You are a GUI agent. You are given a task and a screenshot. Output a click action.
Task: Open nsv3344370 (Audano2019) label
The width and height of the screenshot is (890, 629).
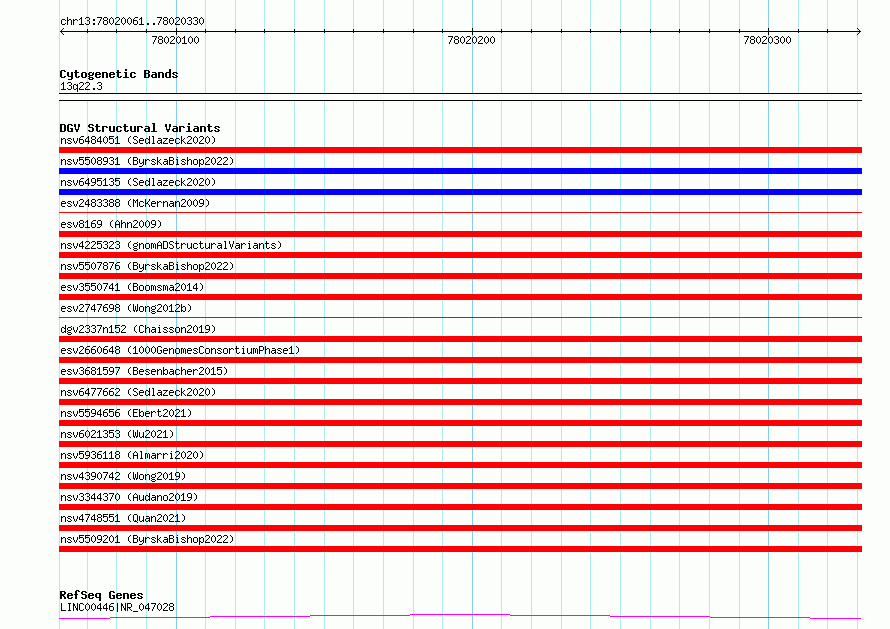[x=129, y=497]
